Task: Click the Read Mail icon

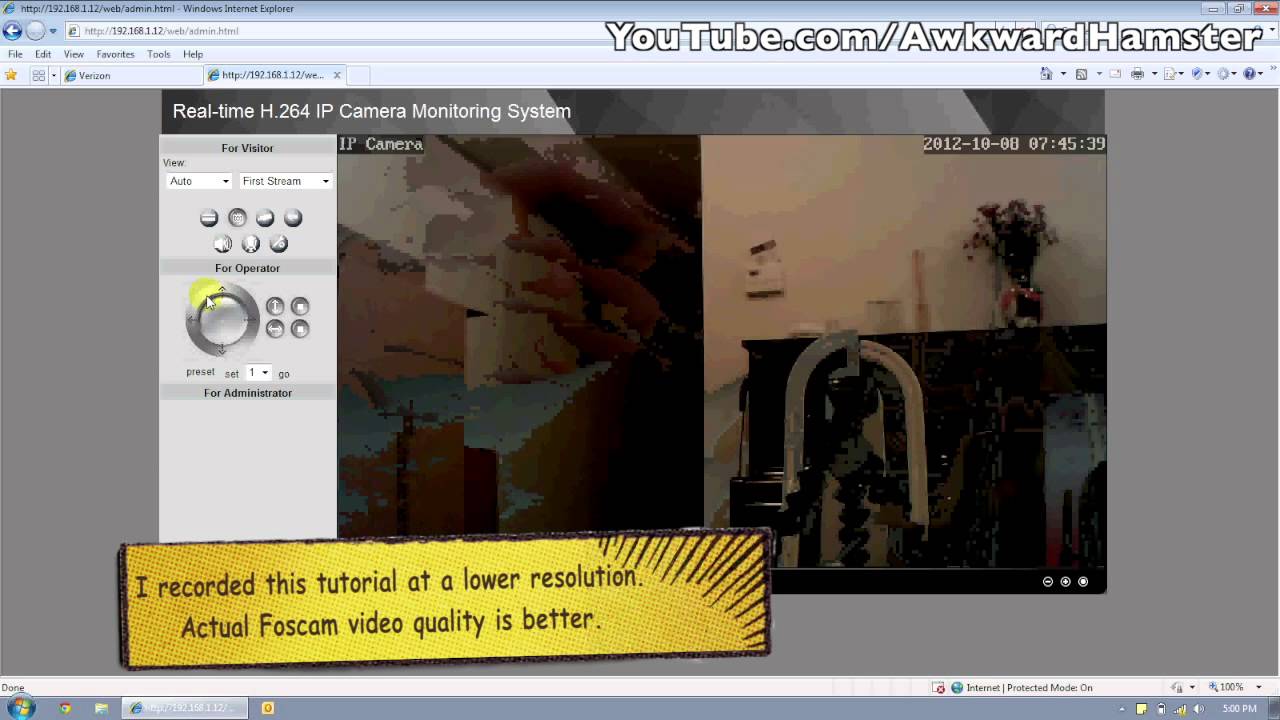Action: 1116,73
